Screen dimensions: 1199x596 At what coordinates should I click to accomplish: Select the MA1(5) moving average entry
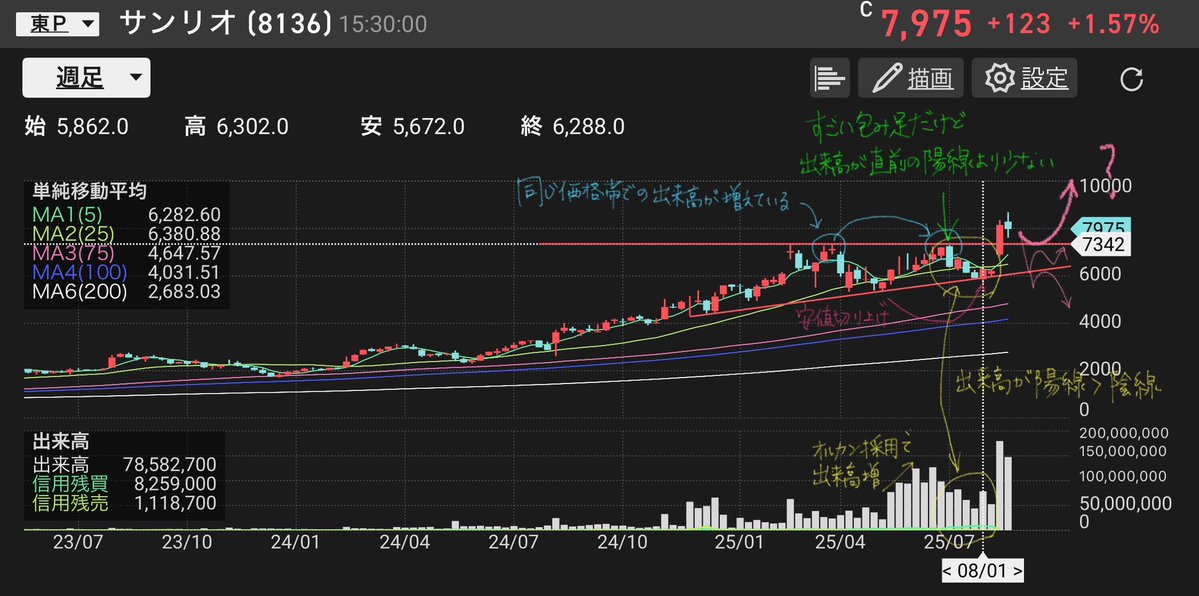click(x=126, y=213)
